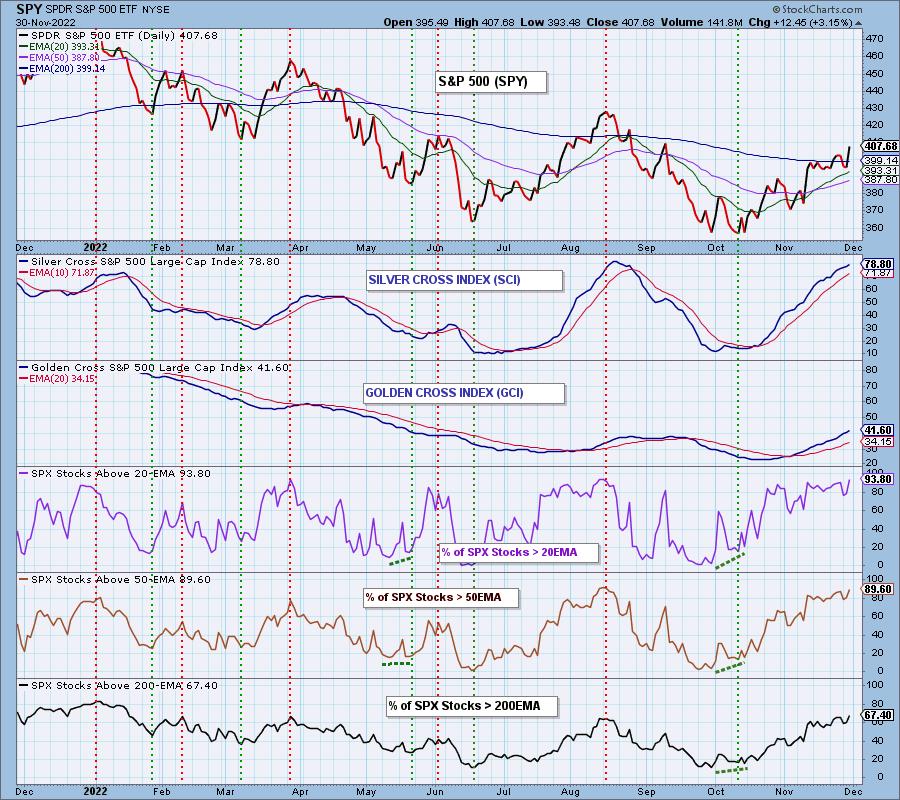
Task: Click the '% of SPX Stocks > 200EMA' annotation box
Action: pyautogui.click(x=471, y=706)
